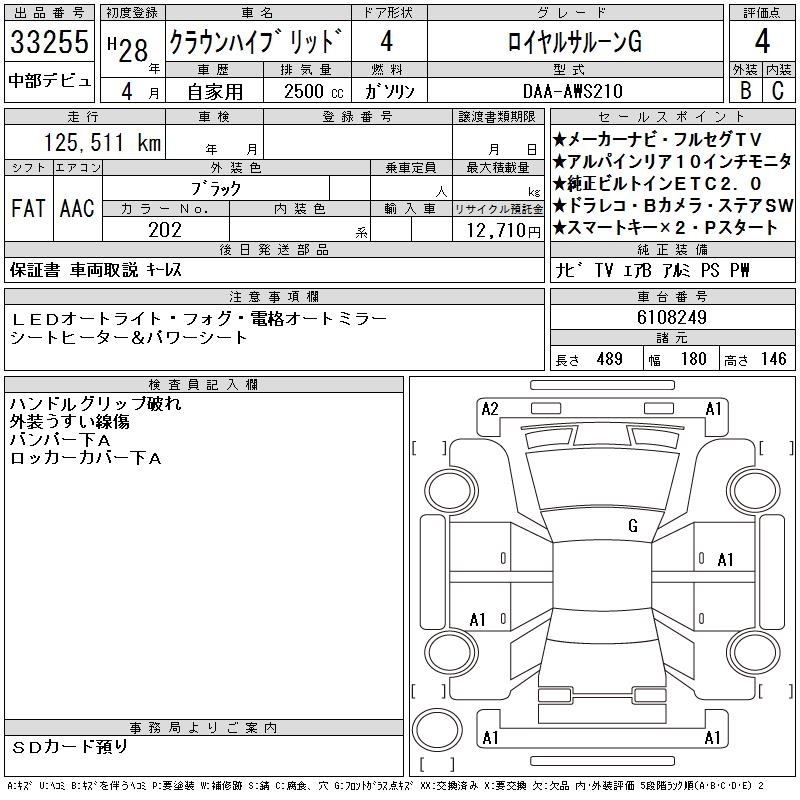The width and height of the screenshot is (800, 800).
Task: Click the recycle deposit 12,710円 value
Action: (498, 230)
